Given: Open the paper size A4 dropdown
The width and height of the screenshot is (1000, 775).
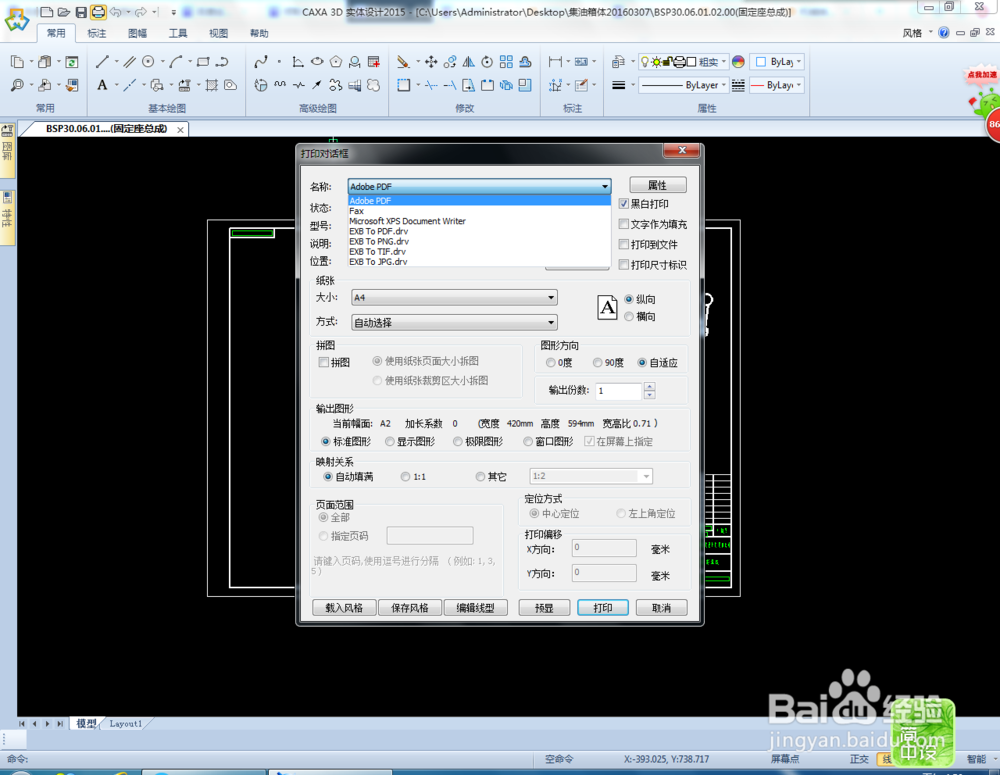Looking at the screenshot, I should point(454,297).
